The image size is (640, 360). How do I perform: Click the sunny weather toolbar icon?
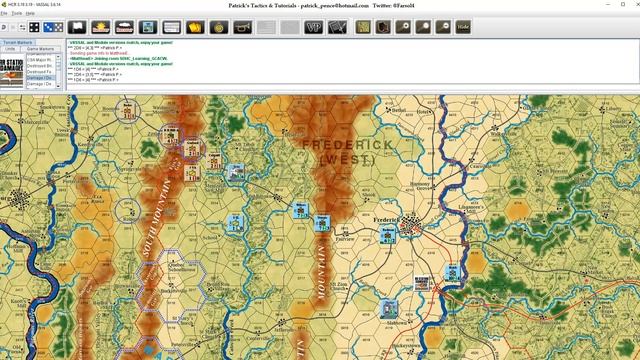[101, 27]
